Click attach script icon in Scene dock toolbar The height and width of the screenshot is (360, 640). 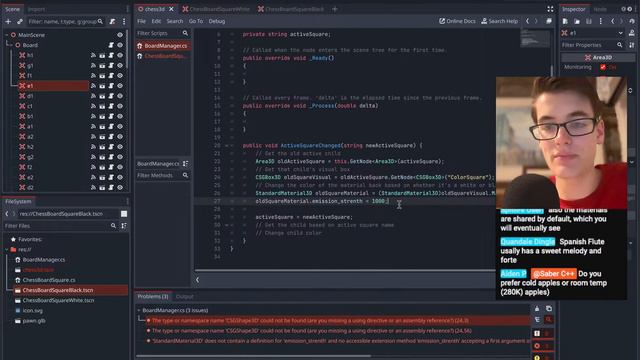tap(112, 21)
